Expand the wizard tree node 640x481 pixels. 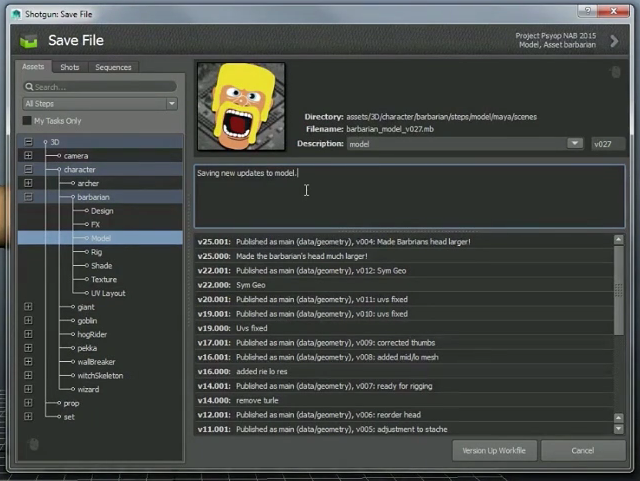28,389
